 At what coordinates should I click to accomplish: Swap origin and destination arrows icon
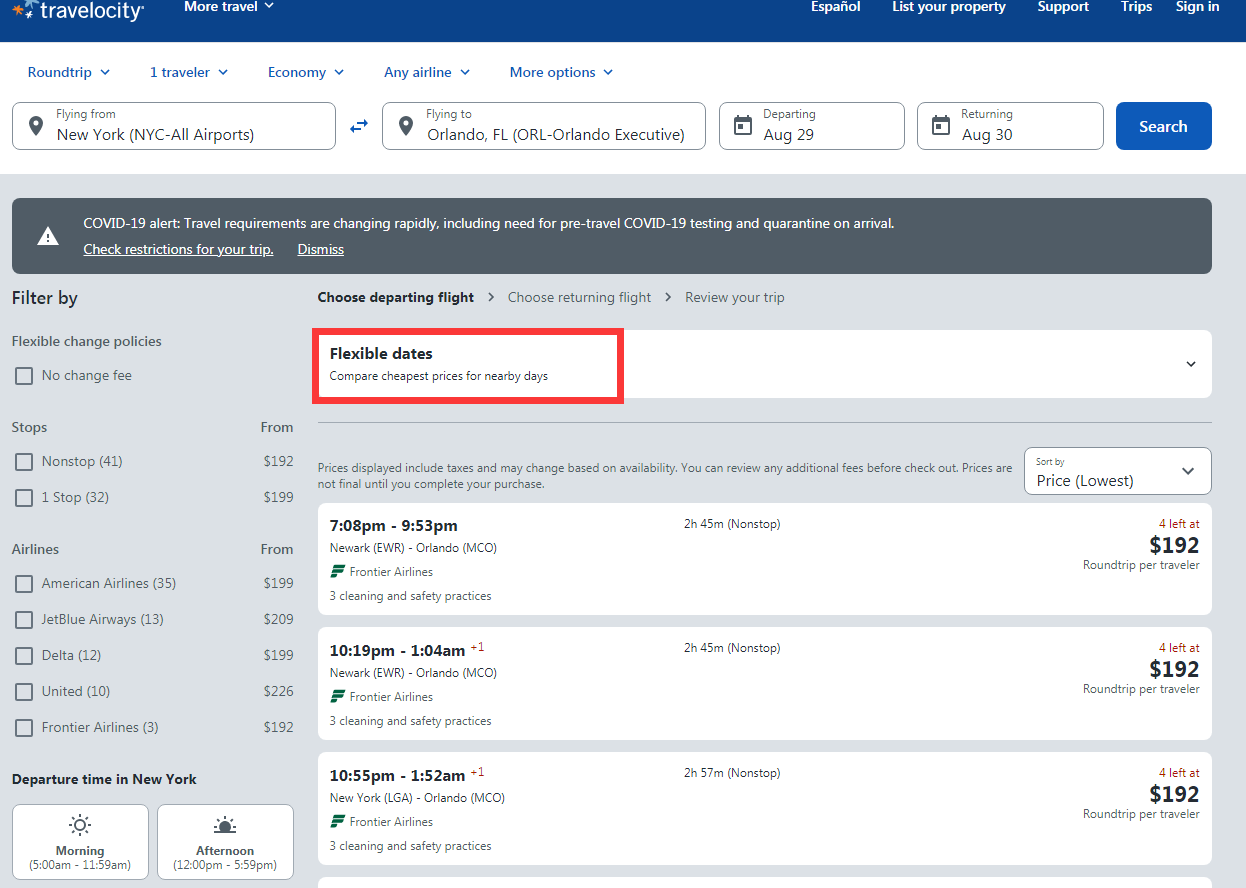(359, 127)
